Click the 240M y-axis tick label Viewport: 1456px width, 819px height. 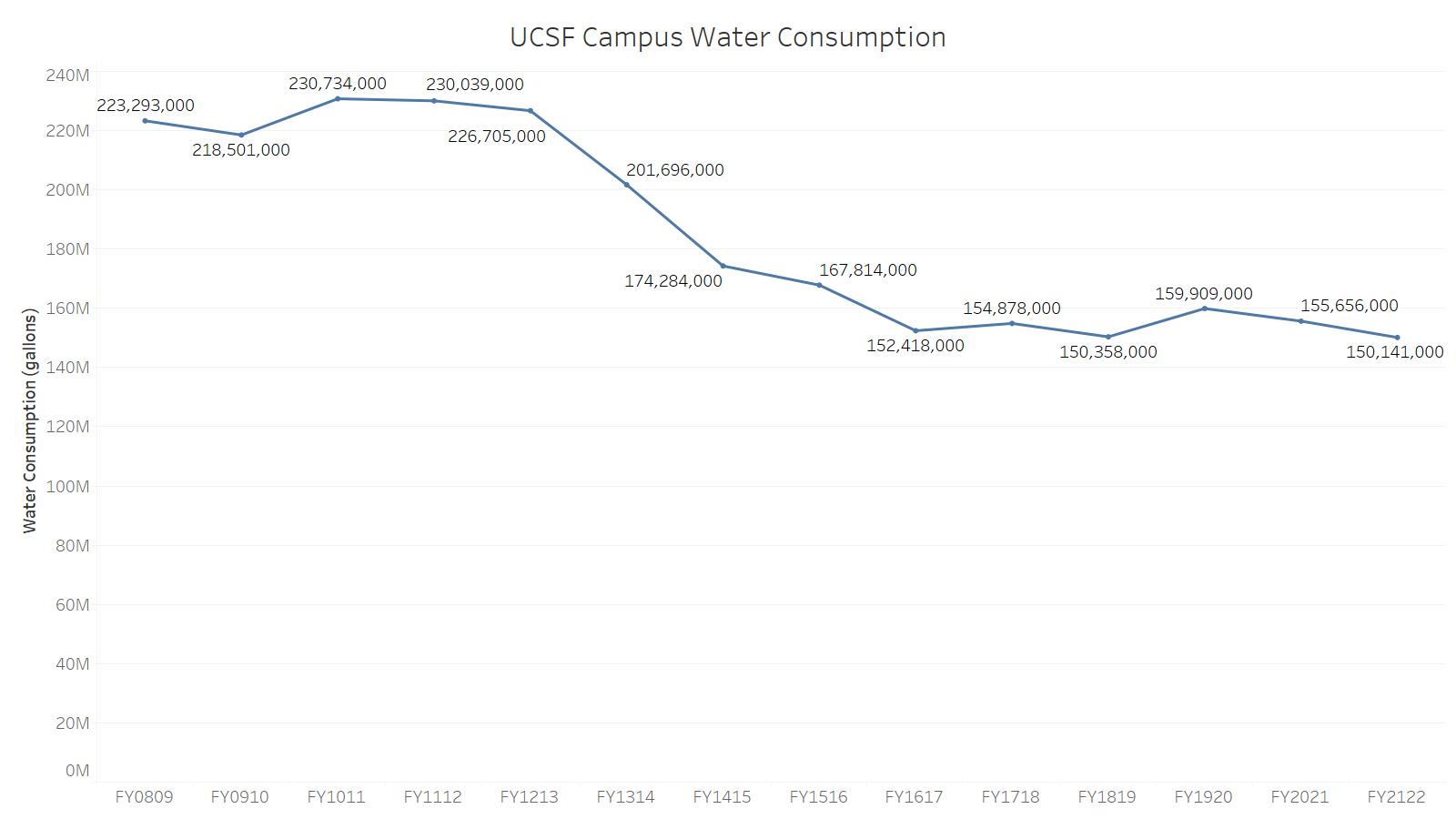click(67, 75)
